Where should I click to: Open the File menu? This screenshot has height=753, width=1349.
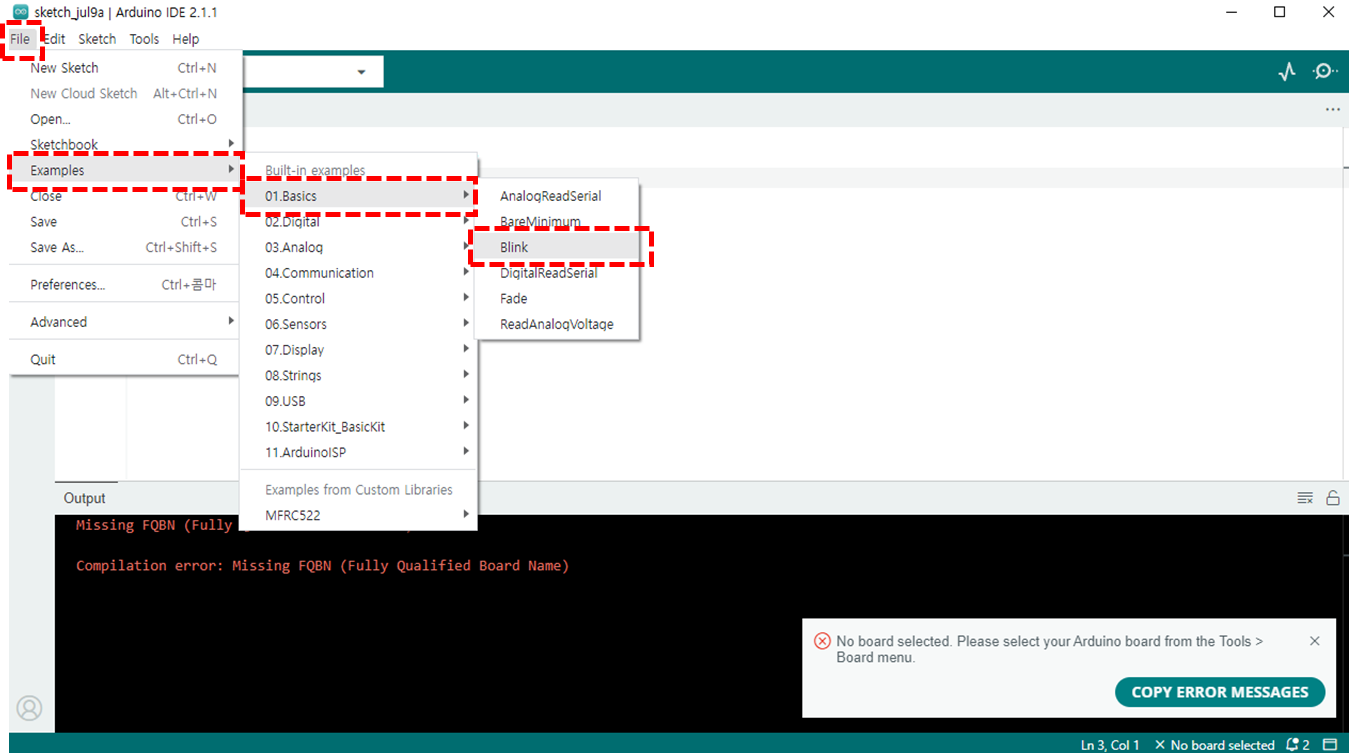21,39
